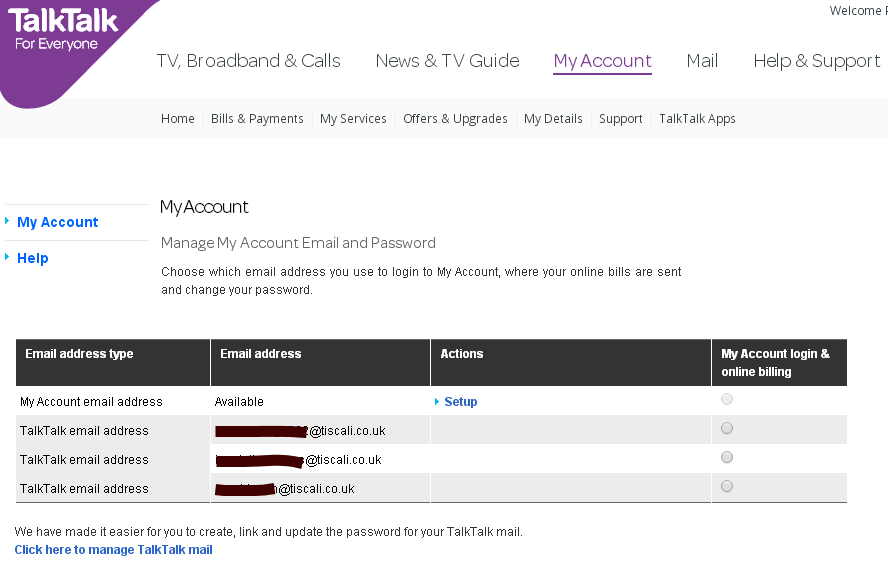888x562 pixels.
Task: Expand Help in left sidebar
Action: (32, 258)
